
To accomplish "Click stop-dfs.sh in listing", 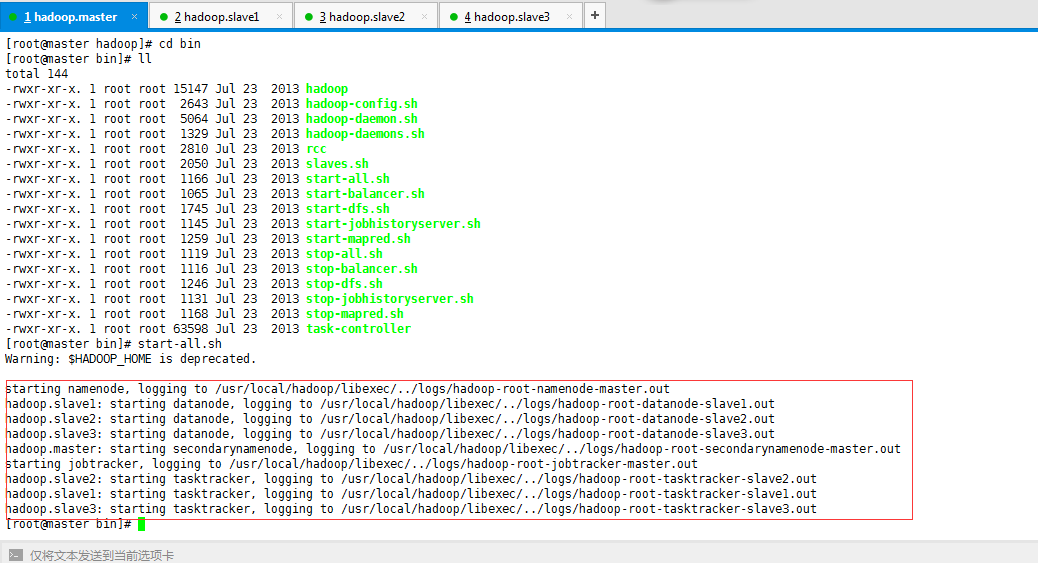I will pos(344,284).
